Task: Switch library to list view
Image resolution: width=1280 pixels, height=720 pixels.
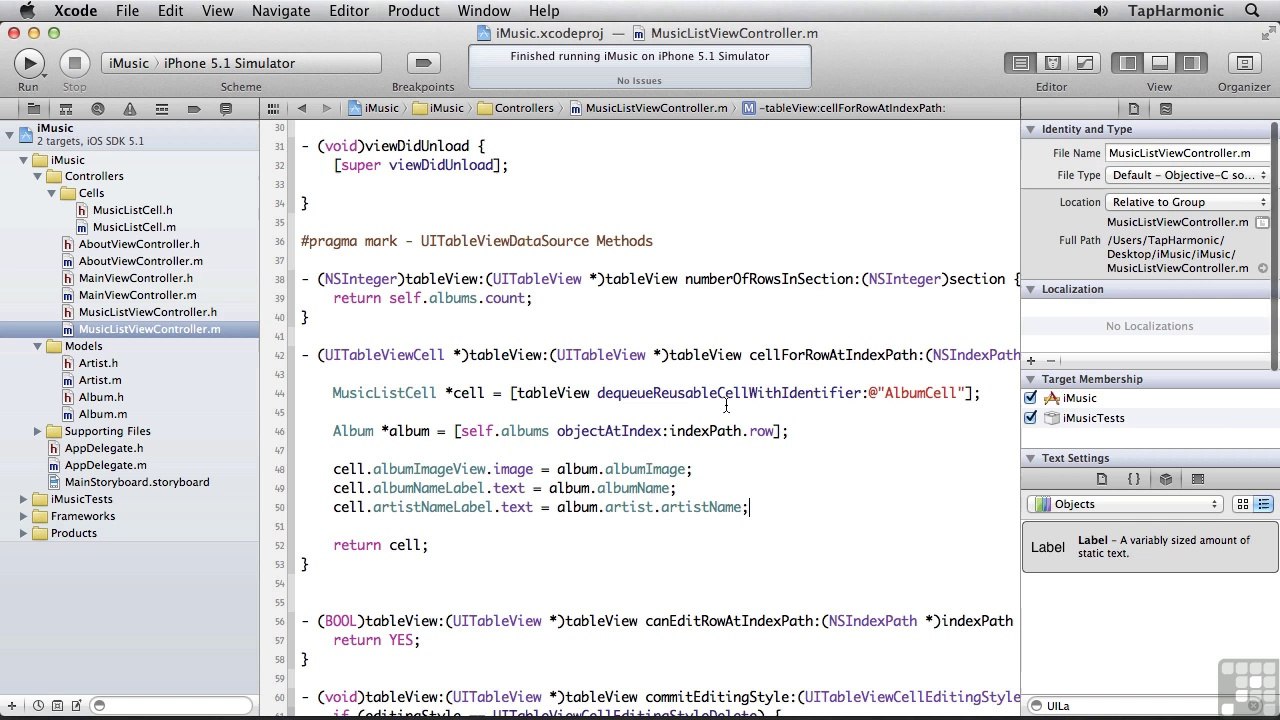Action: pos(1263,504)
